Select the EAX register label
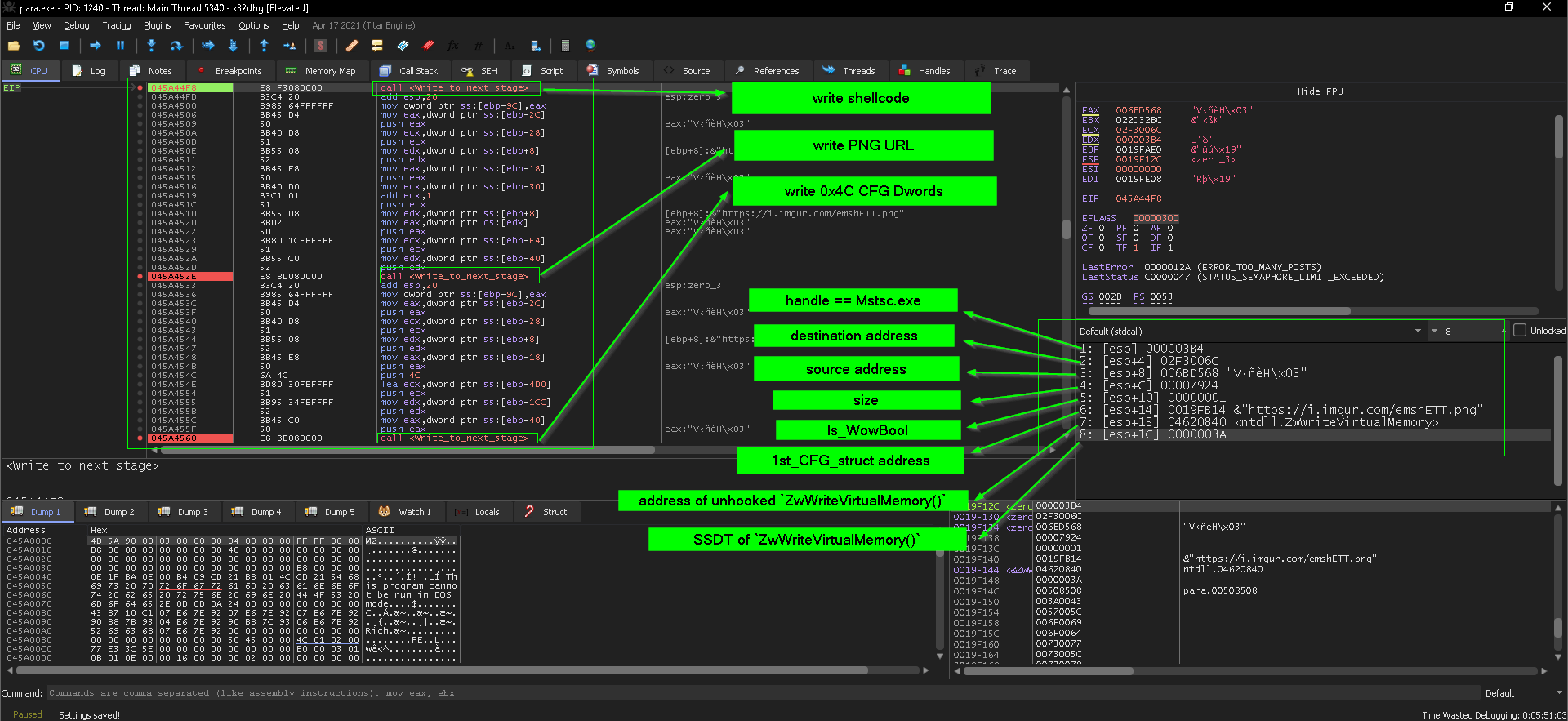Screen dimensions: 1568x721 point(1090,110)
